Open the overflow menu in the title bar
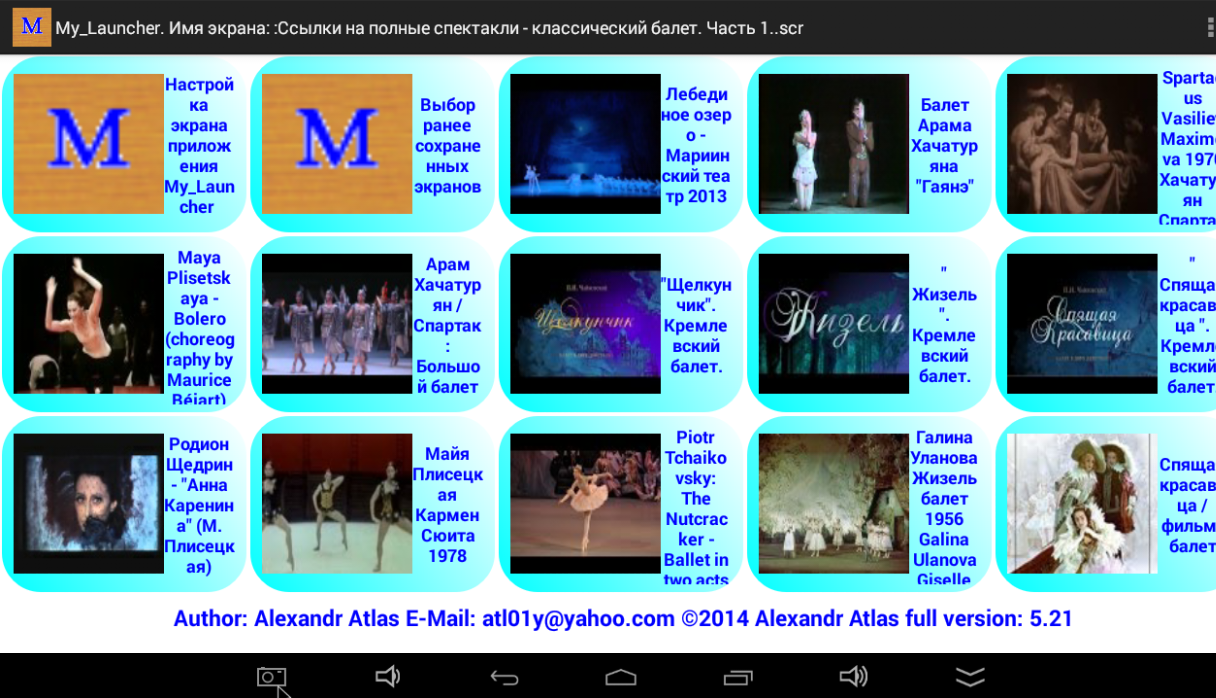 tap(1209, 27)
